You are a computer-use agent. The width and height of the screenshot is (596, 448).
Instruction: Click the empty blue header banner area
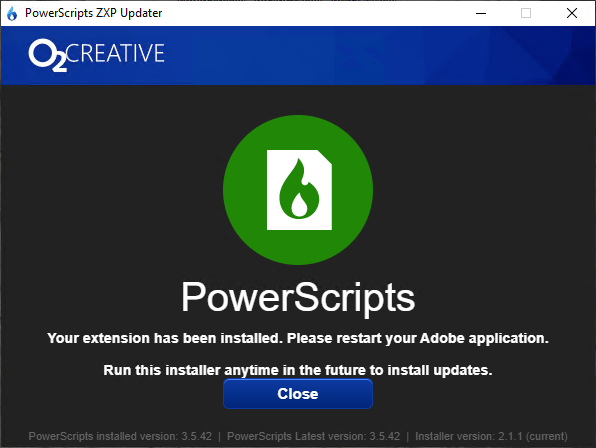click(380, 55)
